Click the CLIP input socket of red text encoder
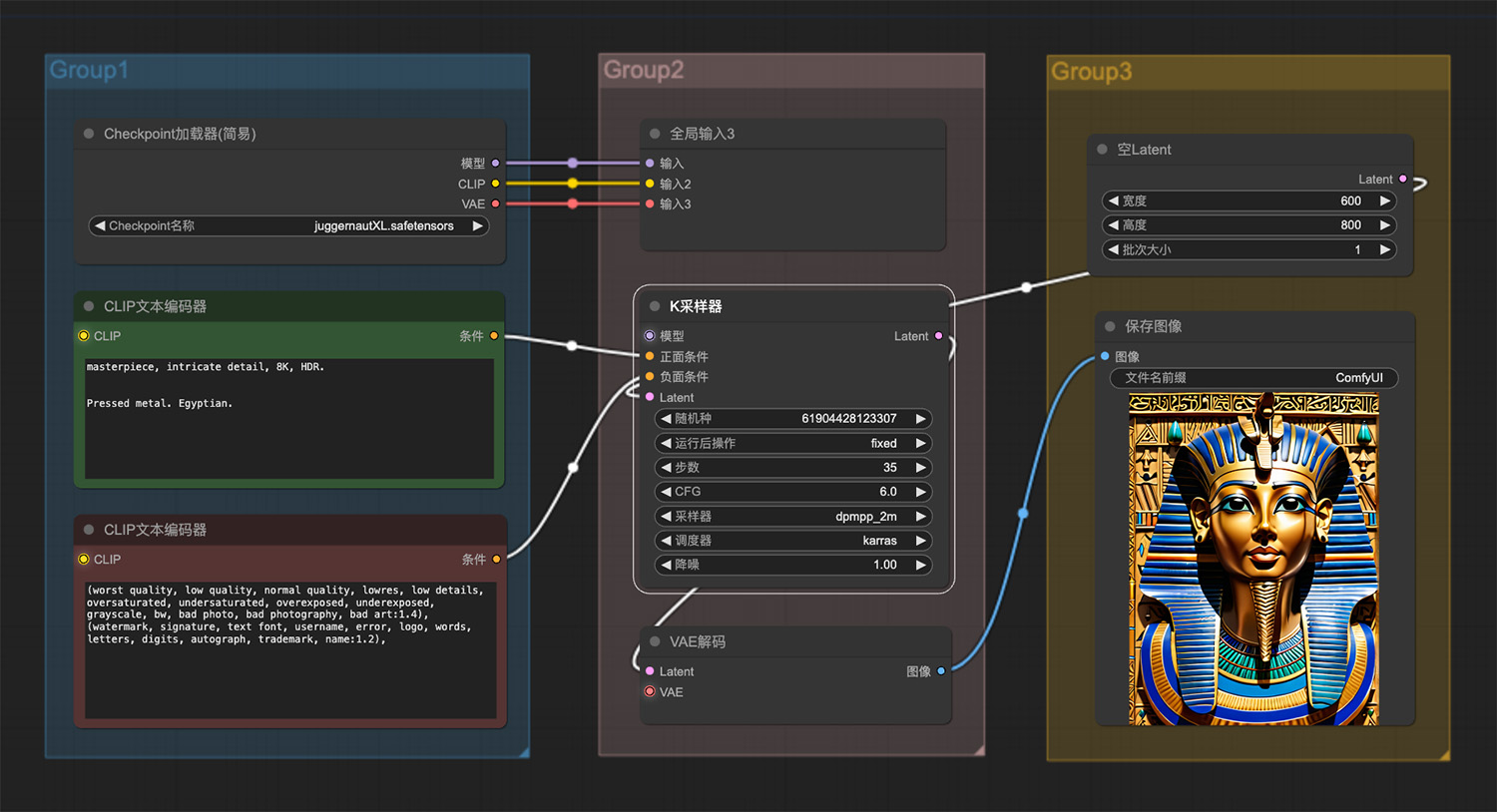Viewport: 1497px width, 812px height. [x=84, y=560]
